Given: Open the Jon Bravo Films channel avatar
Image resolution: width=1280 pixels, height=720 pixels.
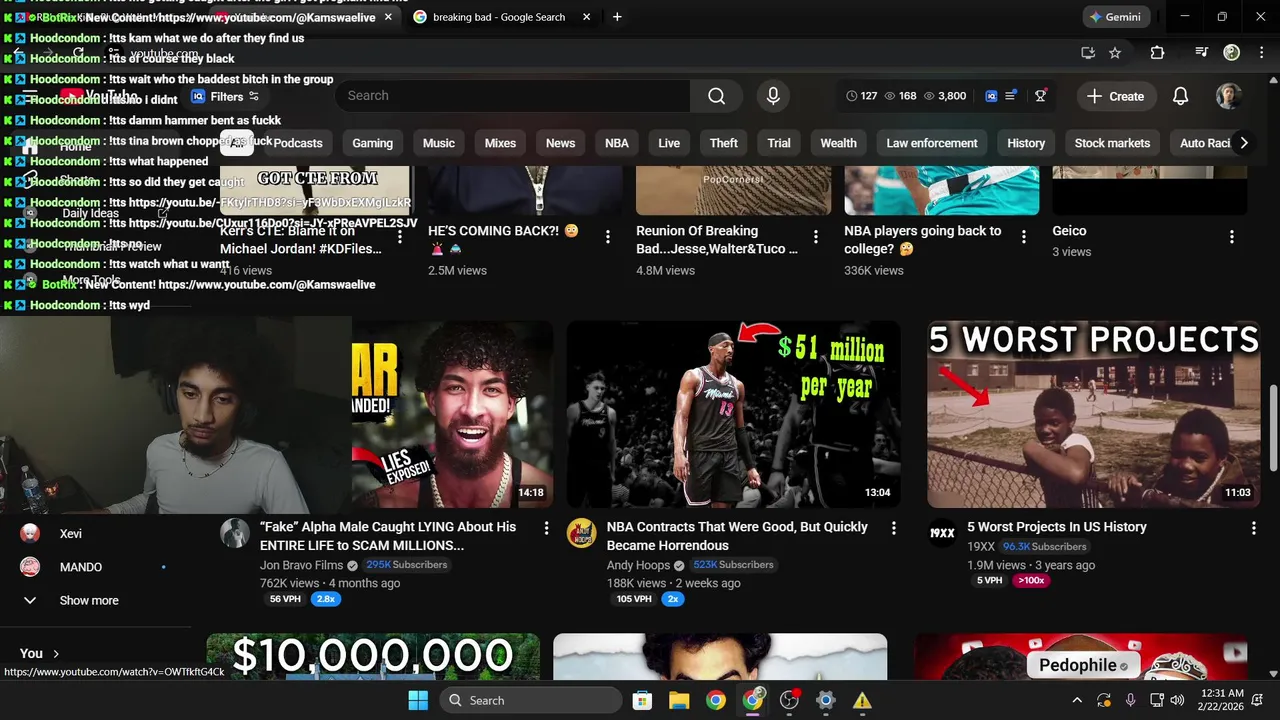Looking at the screenshot, I should click(235, 533).
